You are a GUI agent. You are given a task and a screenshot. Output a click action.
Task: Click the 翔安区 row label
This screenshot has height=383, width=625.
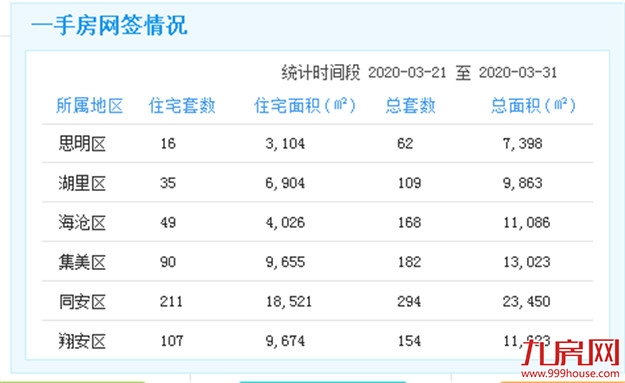coord(82,341)
